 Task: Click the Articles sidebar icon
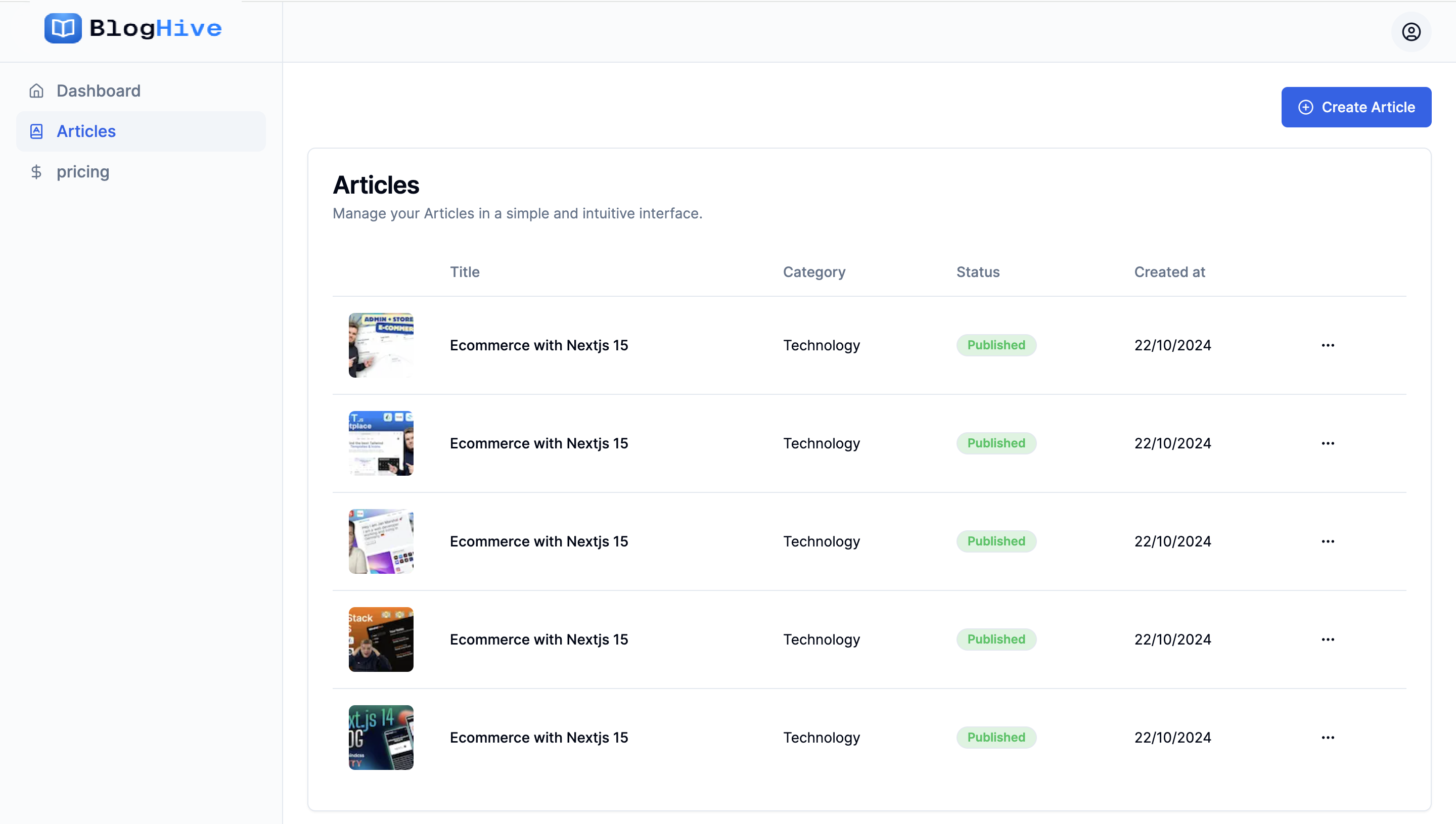(36, 131)
